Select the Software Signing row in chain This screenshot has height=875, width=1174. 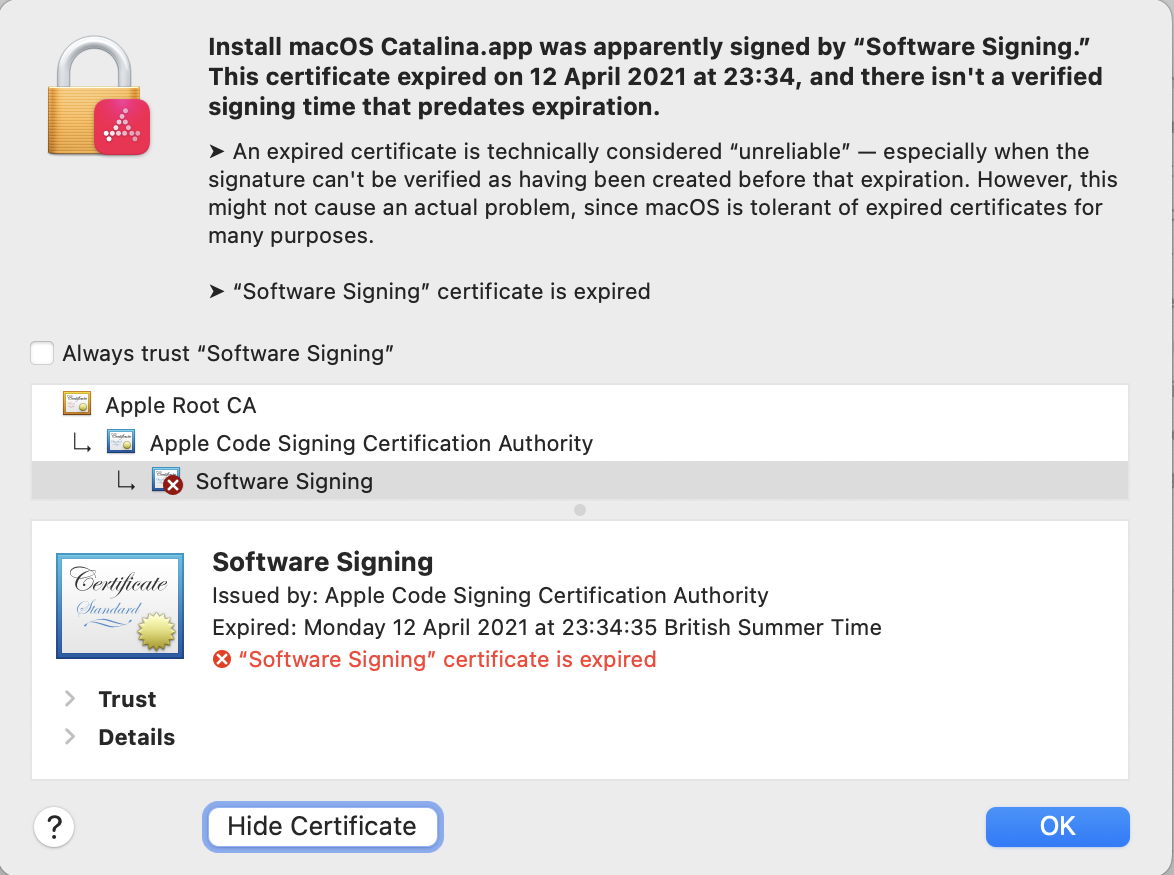284,481
